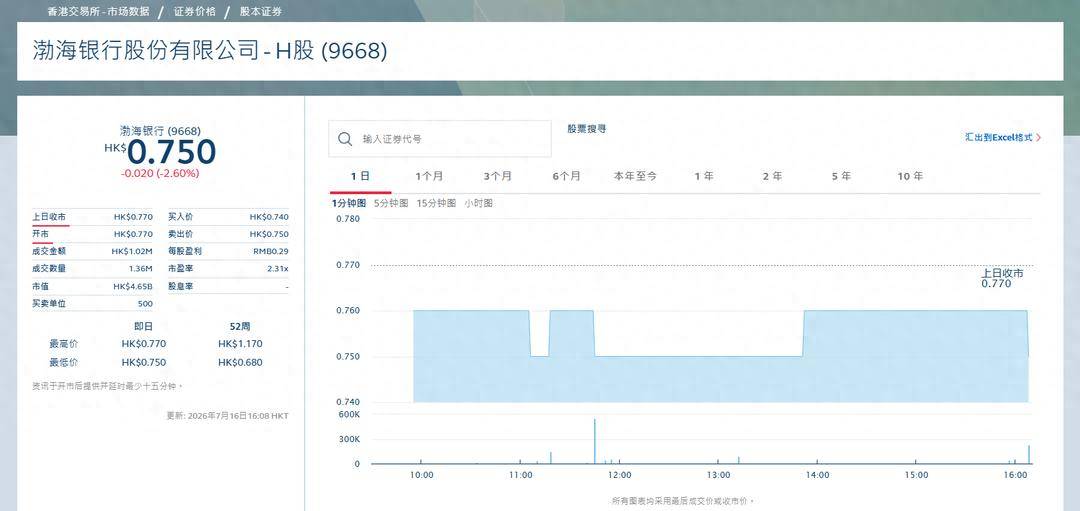Select the 1个月 chart range tab
Viewport: 1080px width, 511px height.
pyautogui.click(x=429, y=176)
